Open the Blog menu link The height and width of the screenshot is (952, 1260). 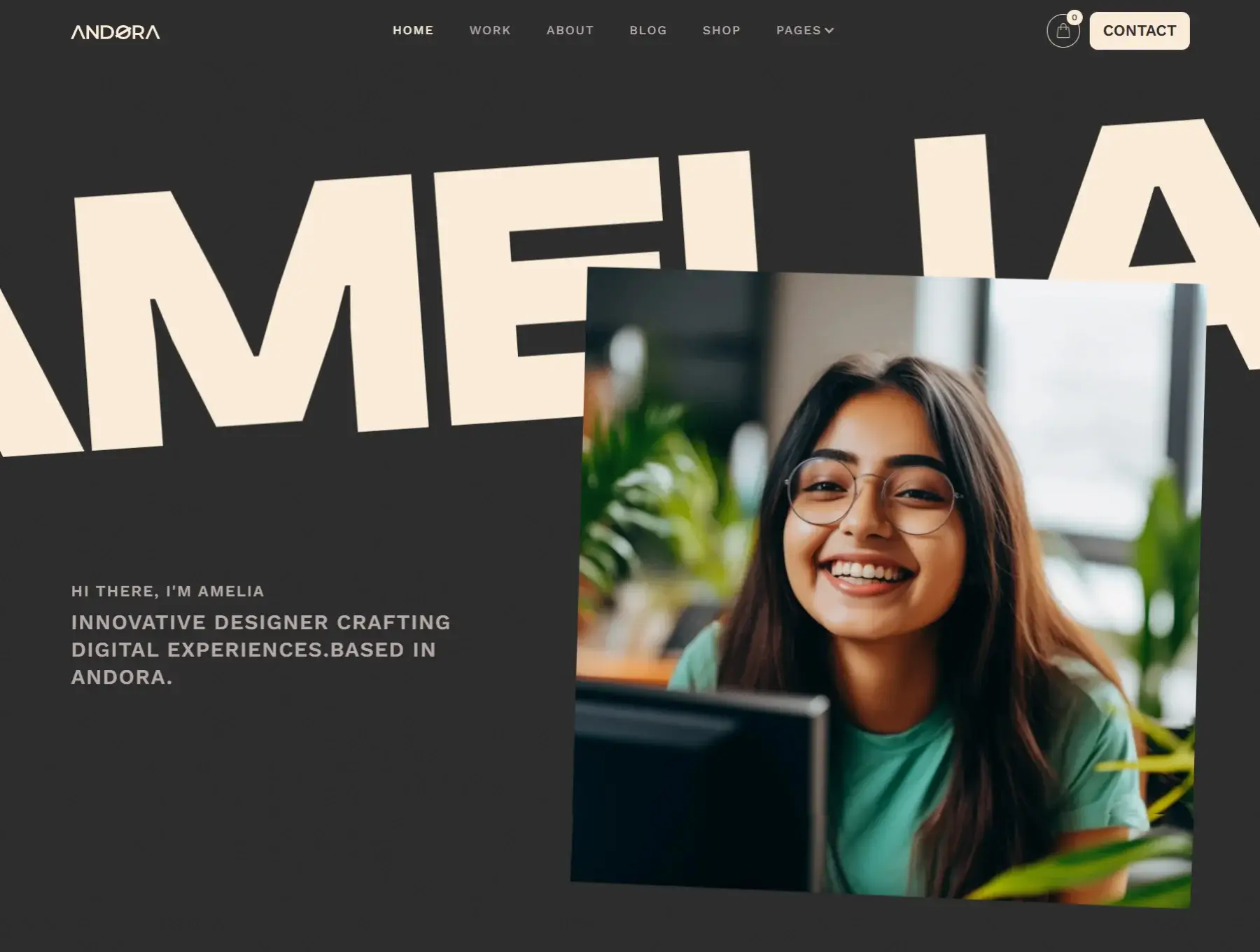point(648,30)
